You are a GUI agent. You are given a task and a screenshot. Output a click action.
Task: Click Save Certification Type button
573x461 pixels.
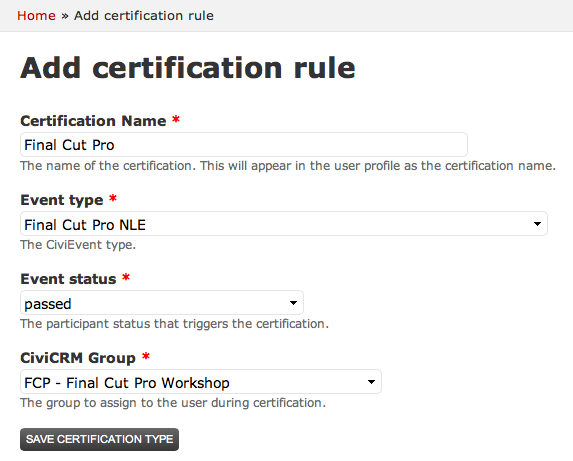pos(99,439)
